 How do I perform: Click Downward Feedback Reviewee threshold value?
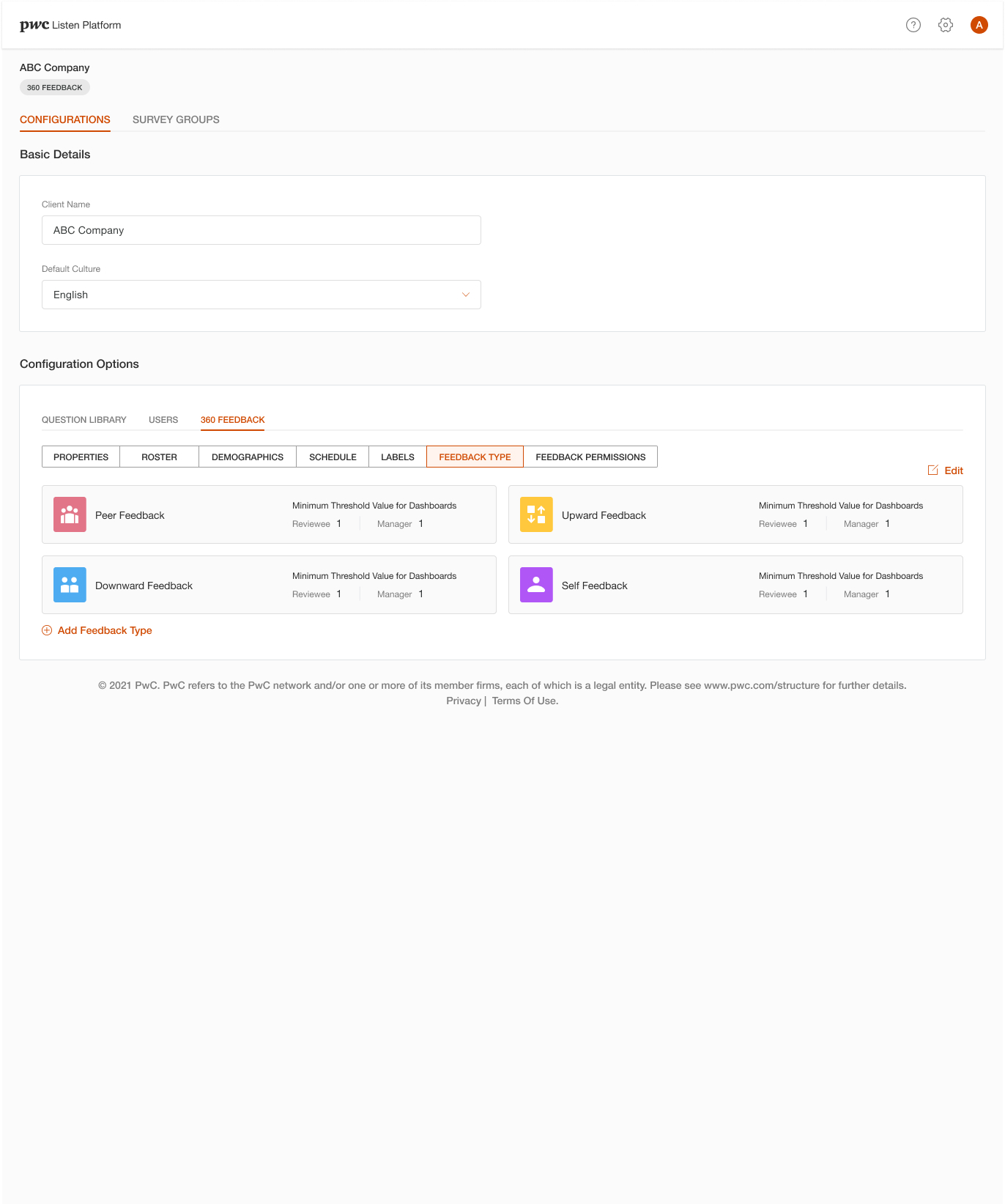(x=339, y=594)
